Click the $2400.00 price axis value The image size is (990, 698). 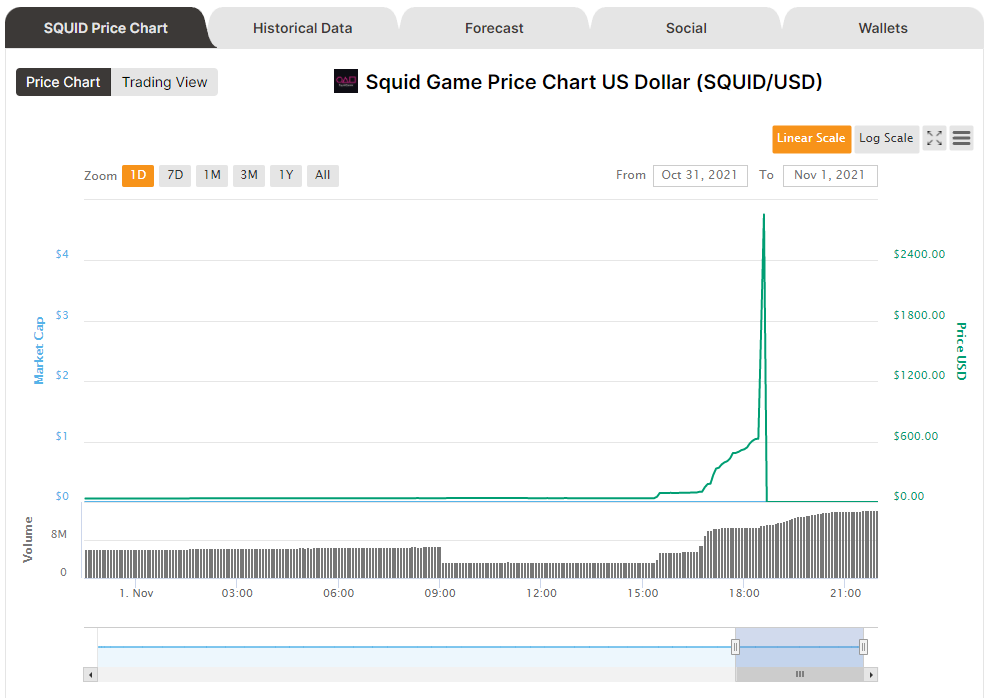(919, 254)
